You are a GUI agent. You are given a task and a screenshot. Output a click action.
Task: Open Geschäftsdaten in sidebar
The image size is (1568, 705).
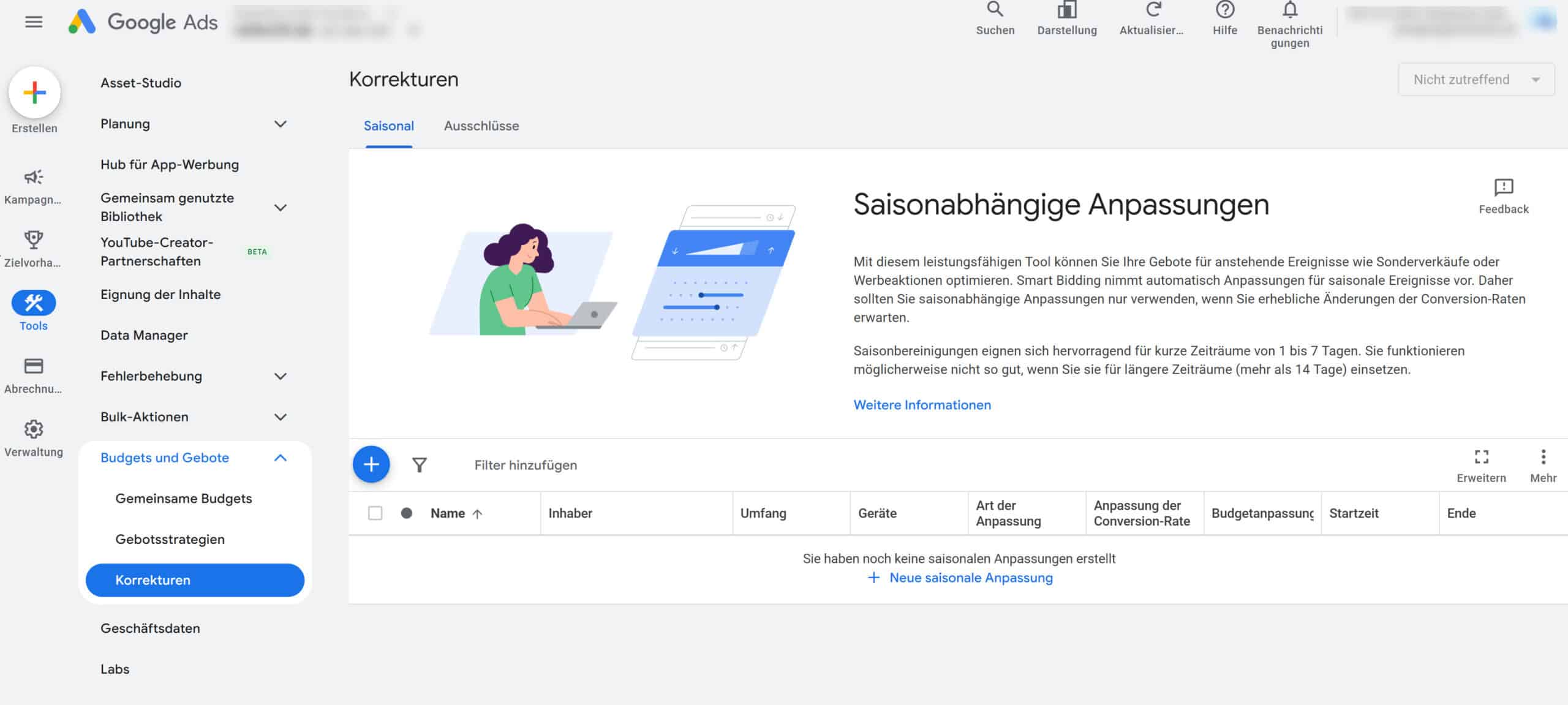(150, 628)
